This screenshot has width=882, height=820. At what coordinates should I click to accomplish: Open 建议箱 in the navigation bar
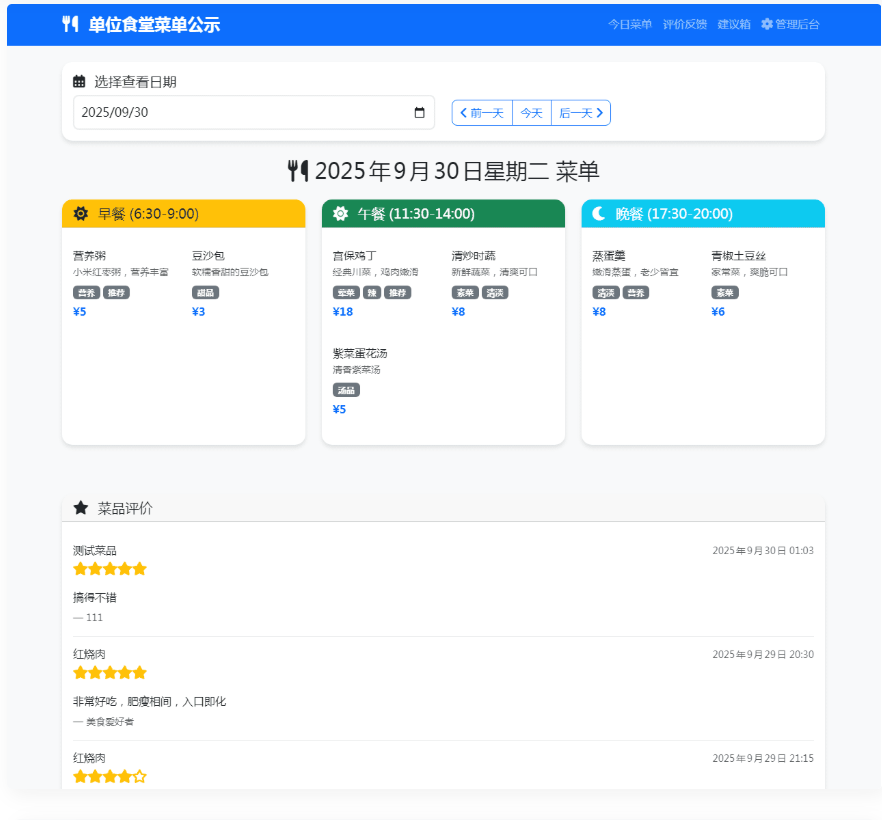(734, 24)
